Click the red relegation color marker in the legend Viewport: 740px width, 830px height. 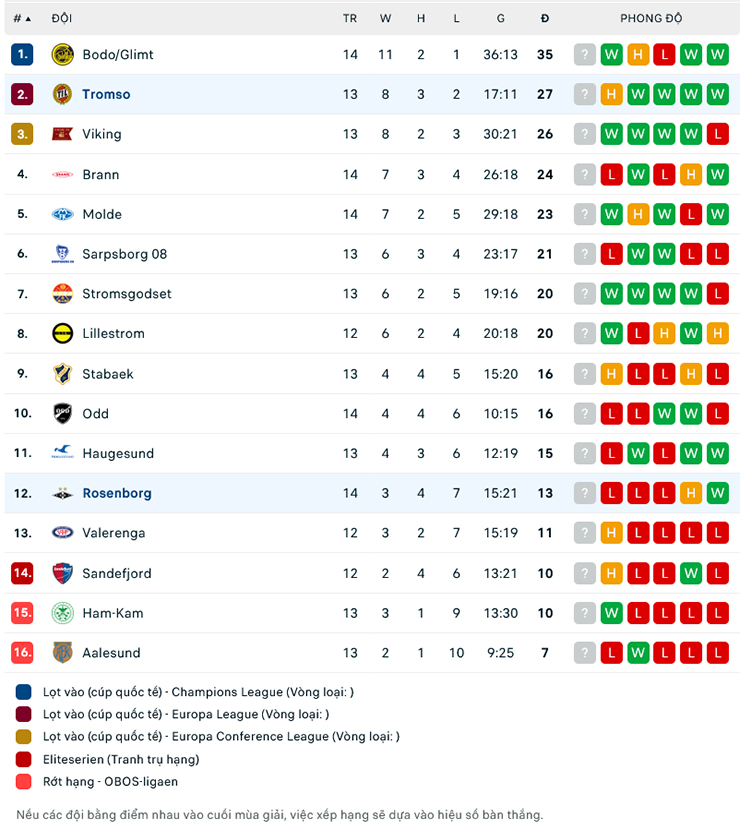(x=22, y=782)
